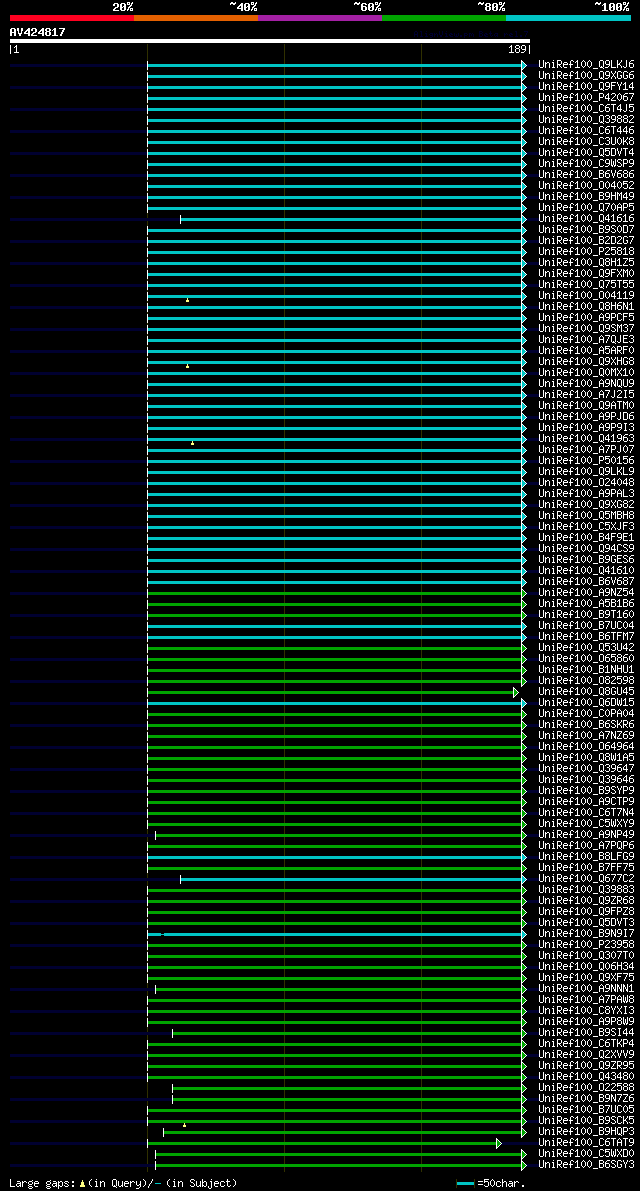Click hit label UniRef100_B9HQP3
The height and width of the screenshot is (1191, 640).
(586, 1131)
